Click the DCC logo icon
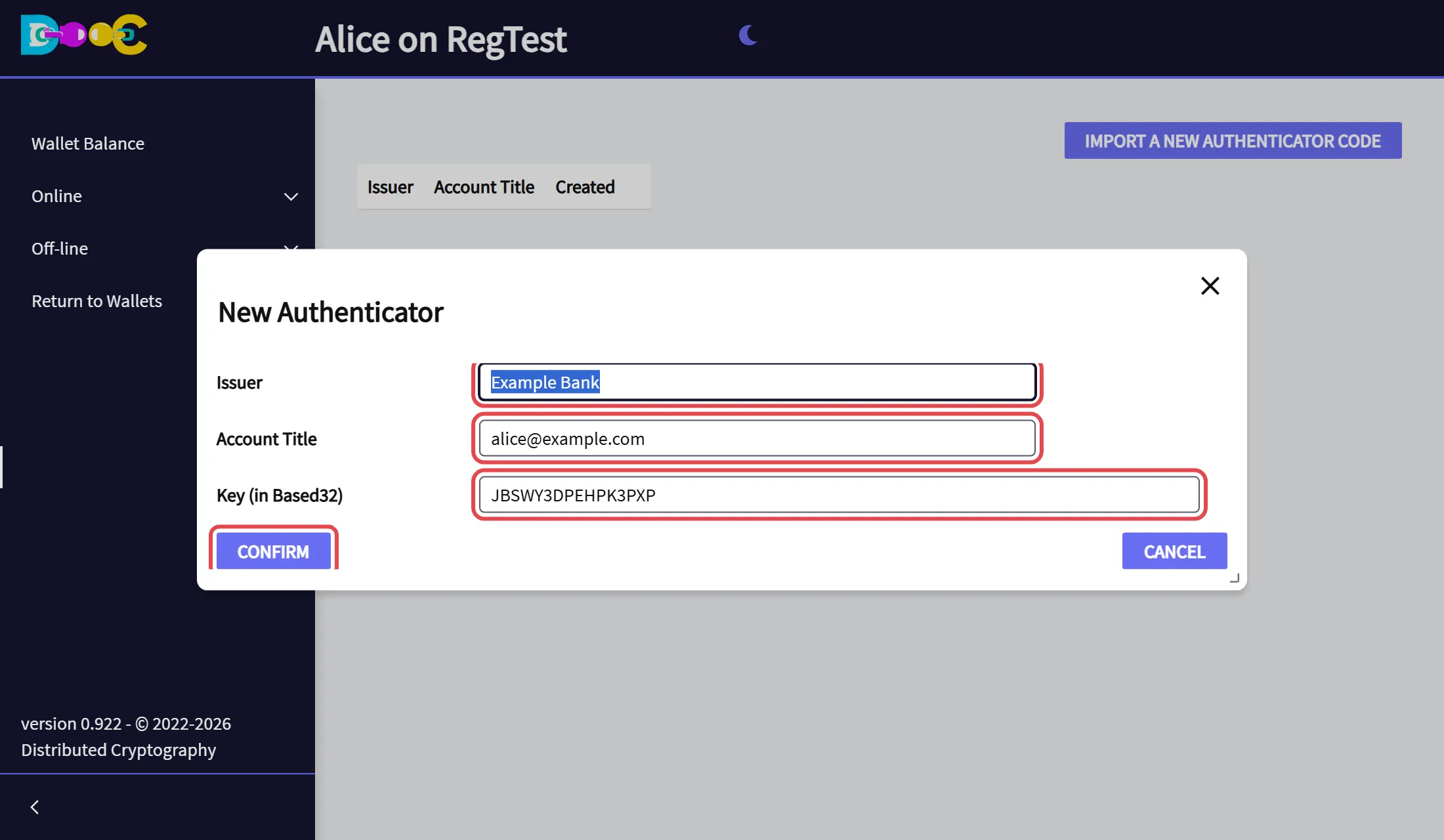Image resolution: width=1444 pixels, height=840 pixels. [x=84, y=35]
